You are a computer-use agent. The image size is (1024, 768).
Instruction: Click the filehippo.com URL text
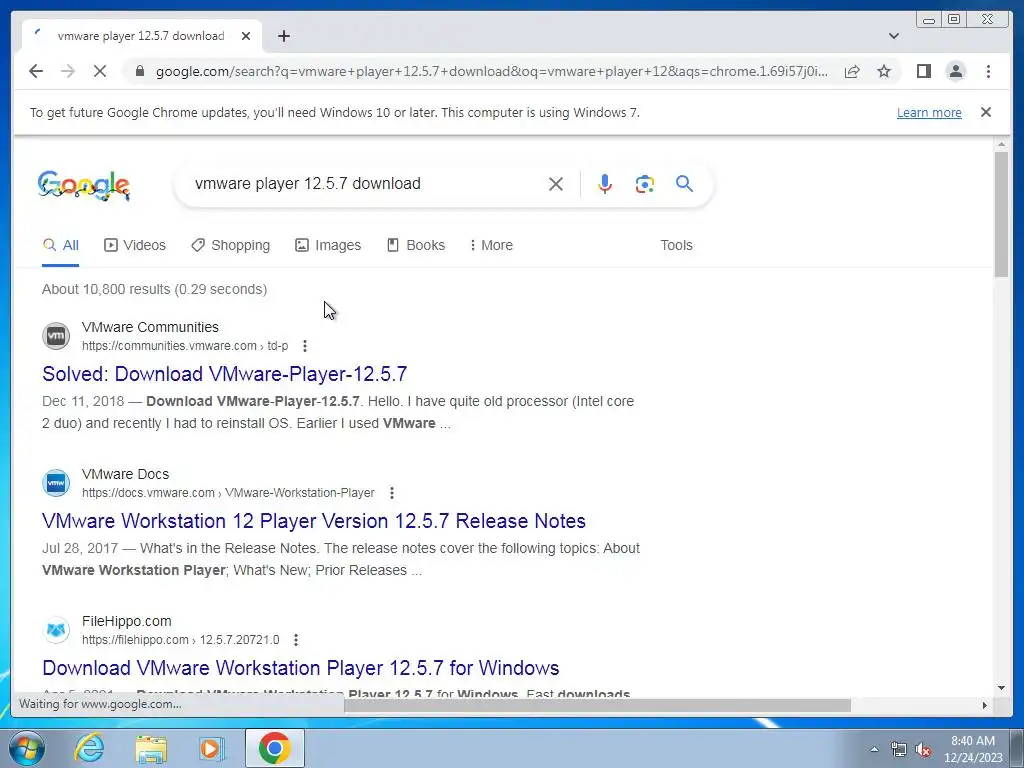(x=180, y=640)
